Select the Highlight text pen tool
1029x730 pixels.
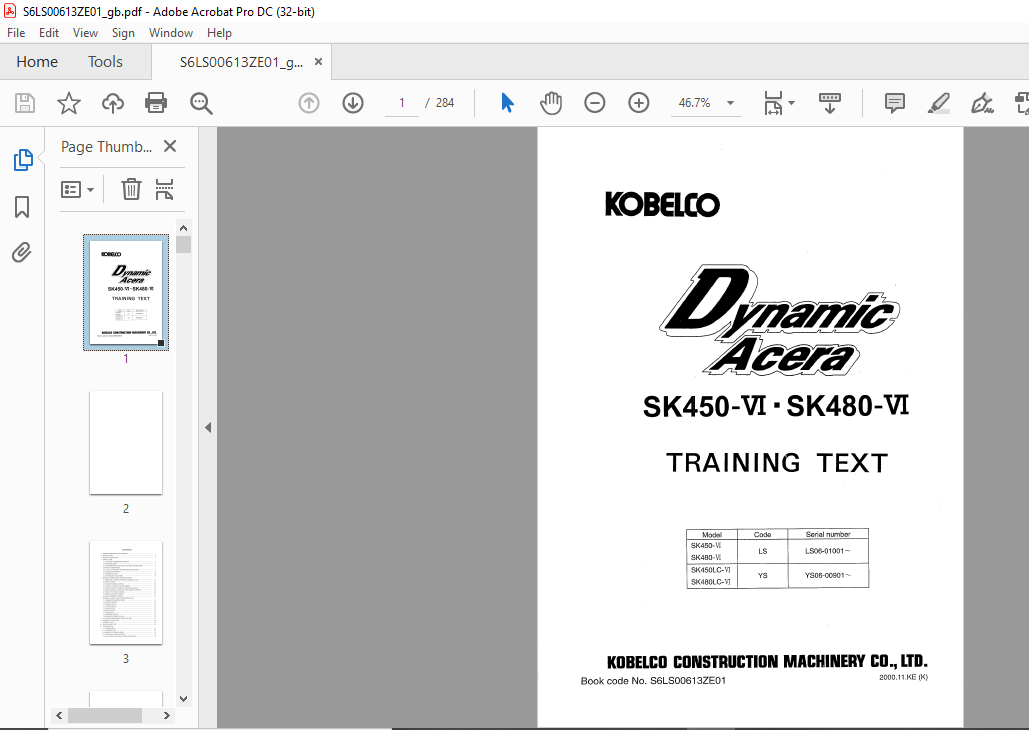point(938,103)
